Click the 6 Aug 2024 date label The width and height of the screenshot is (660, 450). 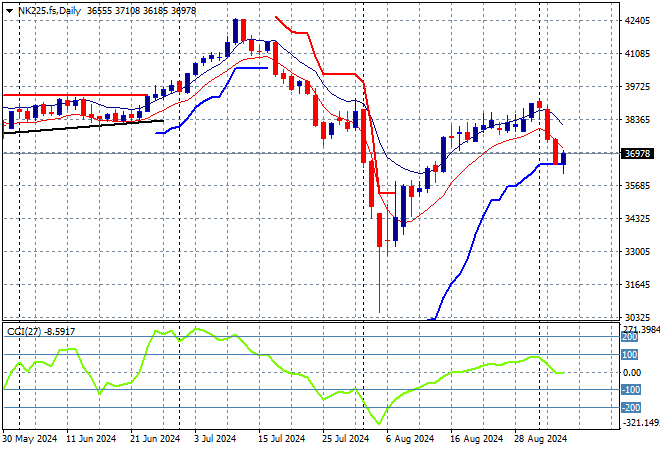(410, 439)
